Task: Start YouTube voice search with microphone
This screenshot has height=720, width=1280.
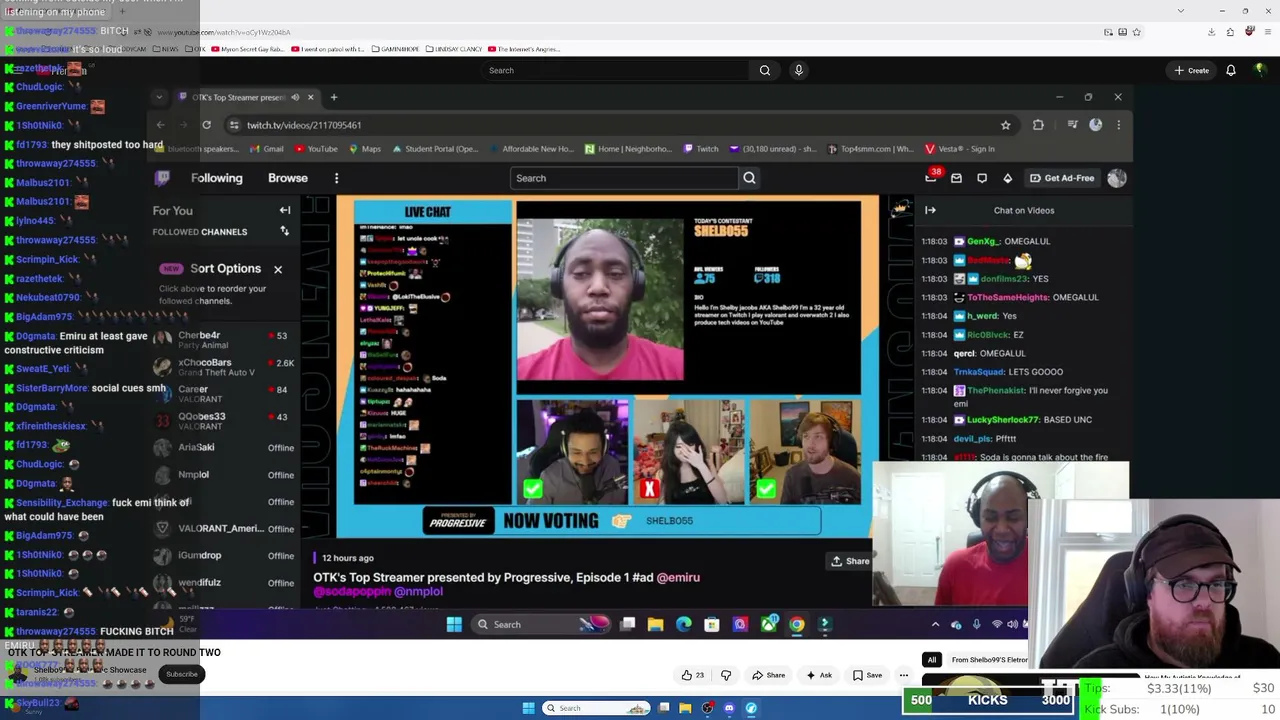Action: tap(798, 70)
